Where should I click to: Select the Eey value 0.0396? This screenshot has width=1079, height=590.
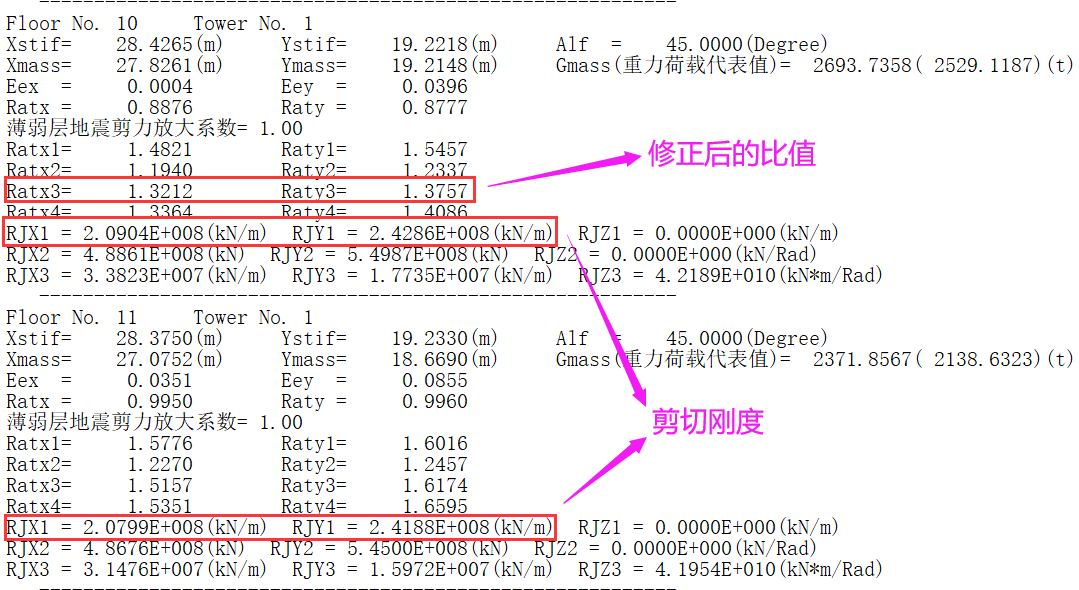pyautogui.click(x=435, y=87)
